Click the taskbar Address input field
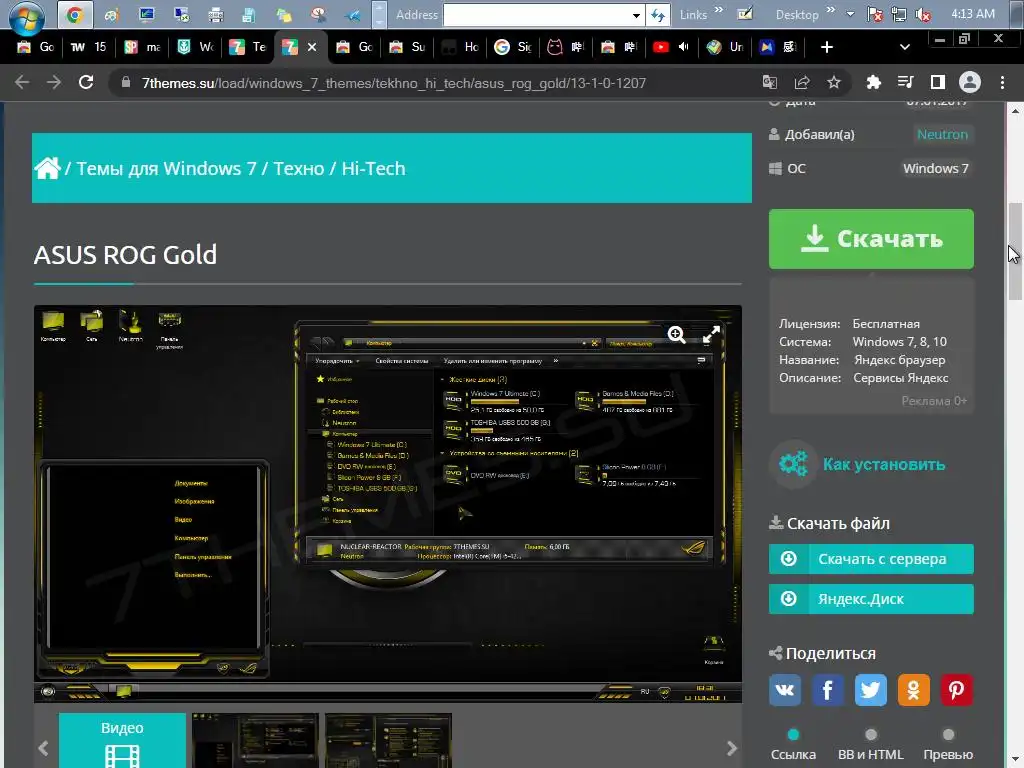Screen dimensions: 1024x768 pos(536,15)
